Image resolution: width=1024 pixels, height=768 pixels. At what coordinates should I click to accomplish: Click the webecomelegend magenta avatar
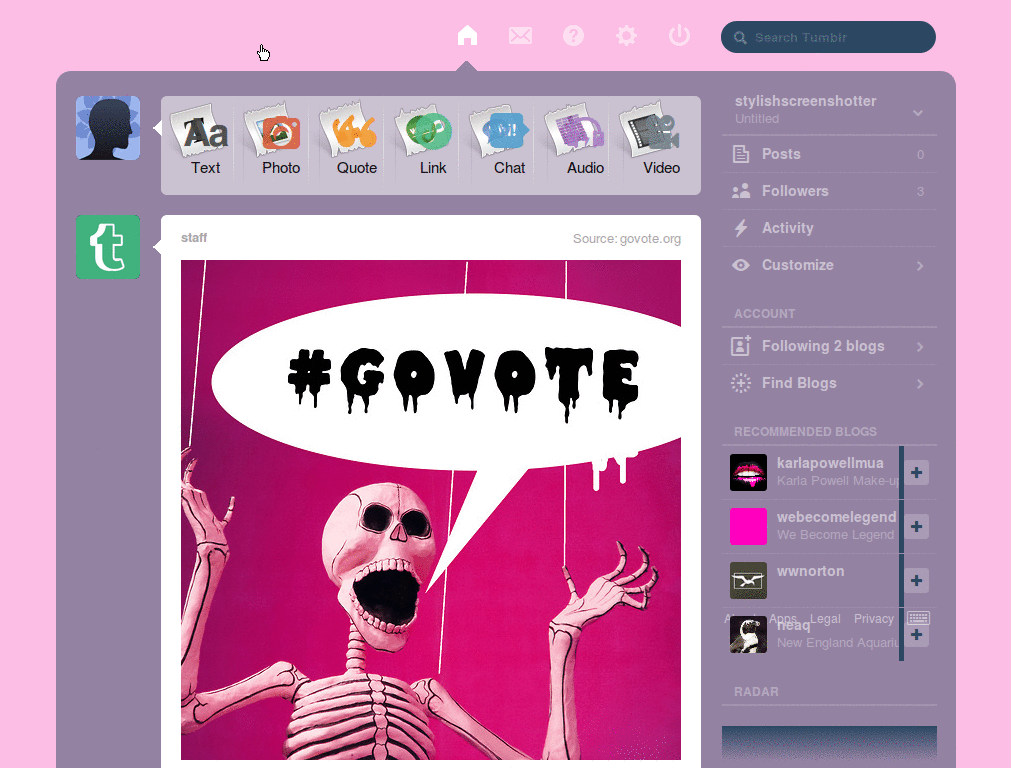click(x=748, y=526)
